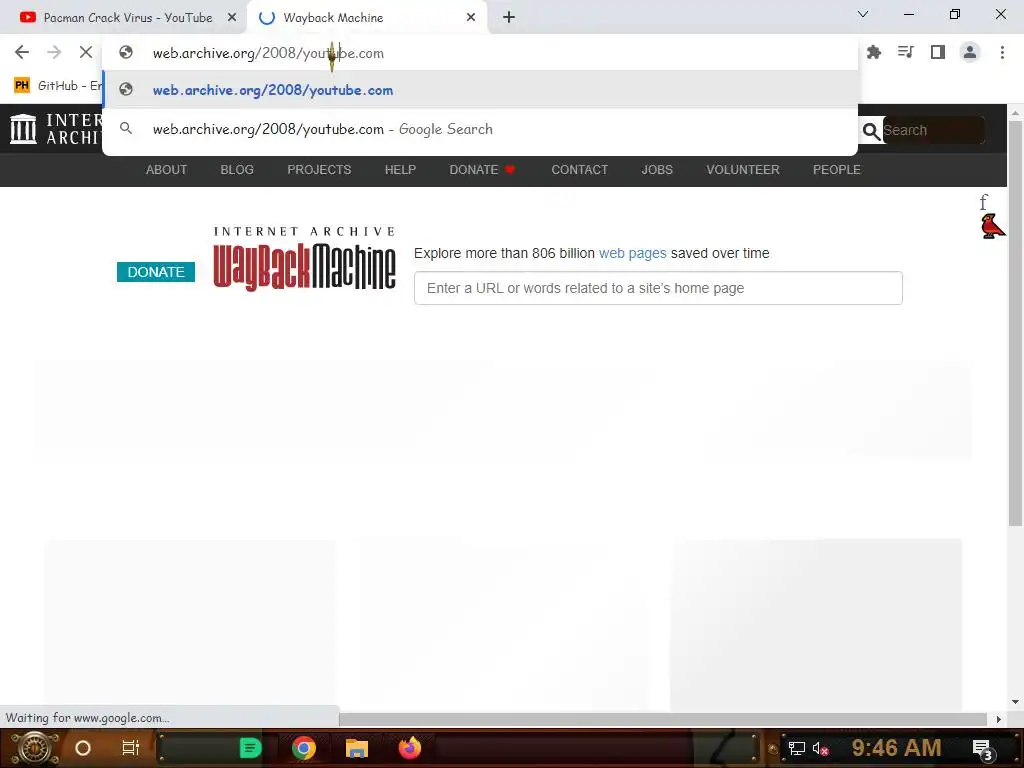Image resolution: width=1024 pixels, height=768 pixels.
Task: Open the Windows Start button
Action: click(x=34, y=748)
